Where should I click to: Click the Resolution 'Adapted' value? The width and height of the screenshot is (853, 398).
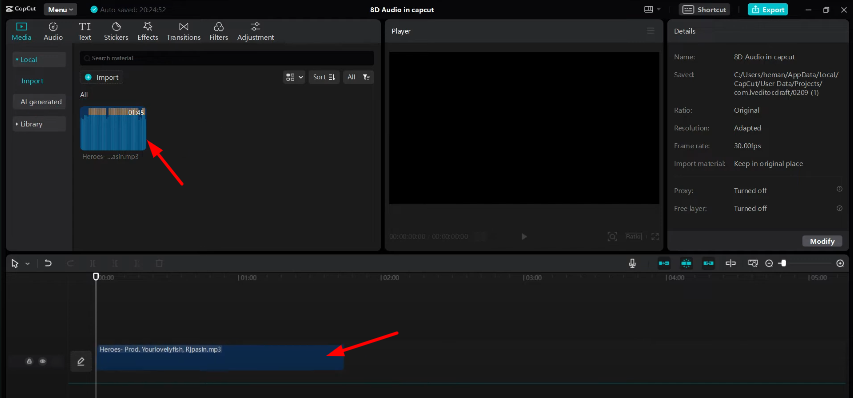click(747, 128)
